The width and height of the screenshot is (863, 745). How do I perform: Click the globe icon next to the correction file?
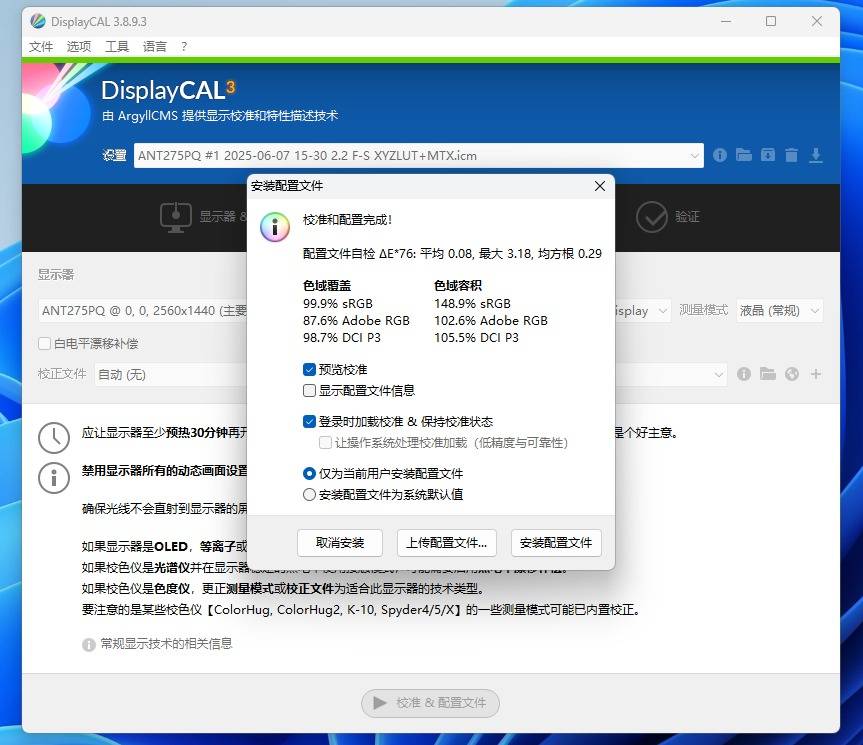point(792,374)
